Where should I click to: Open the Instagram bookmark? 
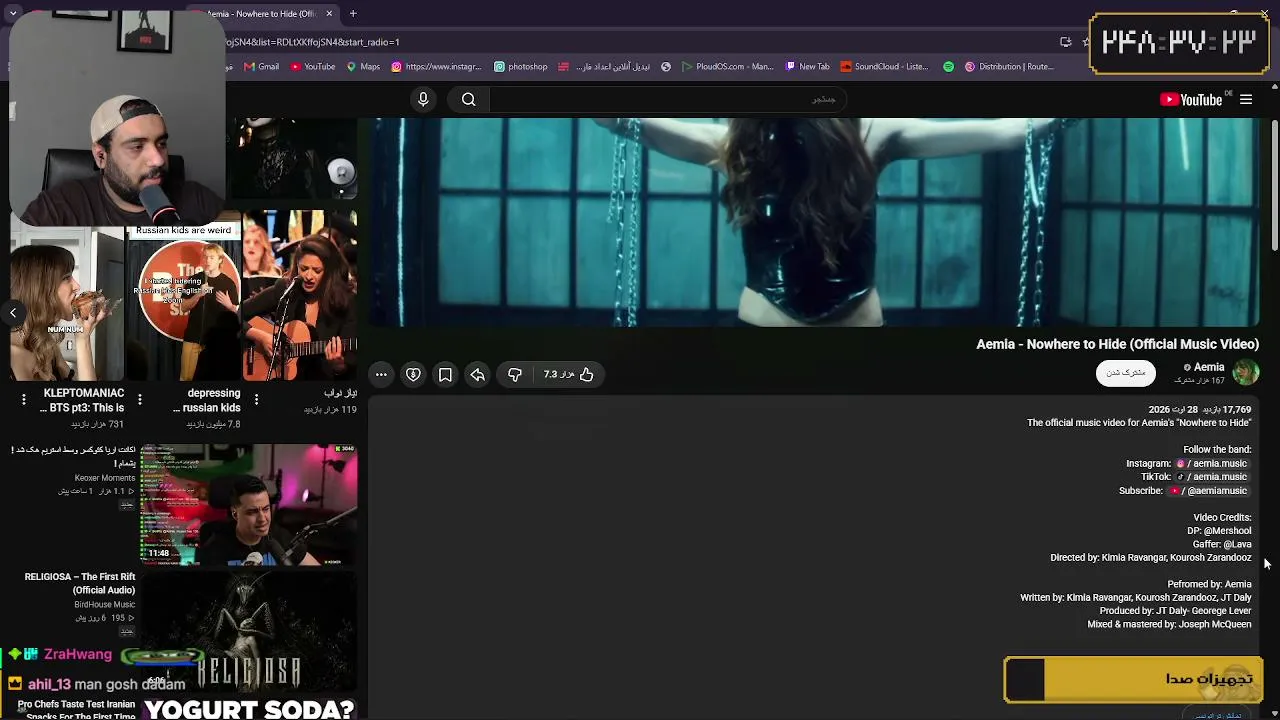tap(436, 67)
